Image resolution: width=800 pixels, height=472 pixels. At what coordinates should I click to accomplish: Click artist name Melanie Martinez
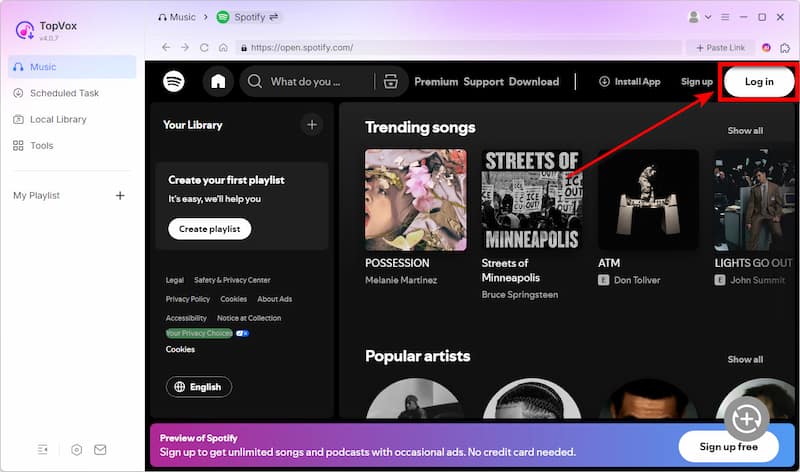click(401, 280)
